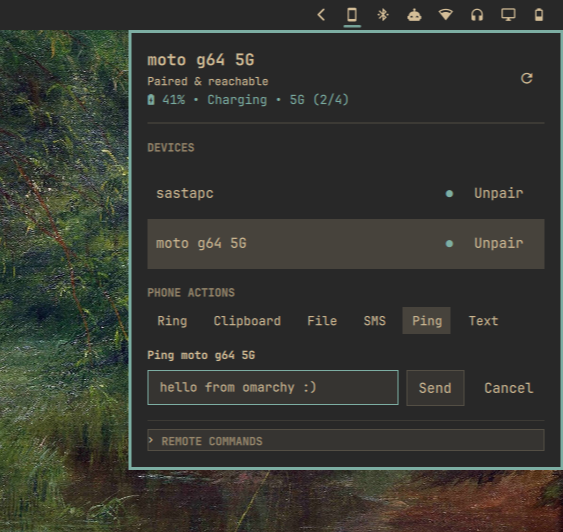Screen dimensions: 563x532
Task: Focus the ping message input field
Action: pyautogui.click(x=273, y=388)
